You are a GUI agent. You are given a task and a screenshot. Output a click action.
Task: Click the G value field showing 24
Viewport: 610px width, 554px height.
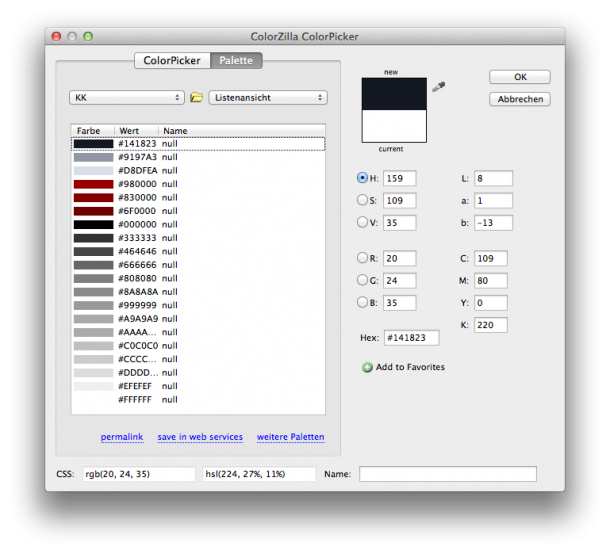tap(400, 281)
